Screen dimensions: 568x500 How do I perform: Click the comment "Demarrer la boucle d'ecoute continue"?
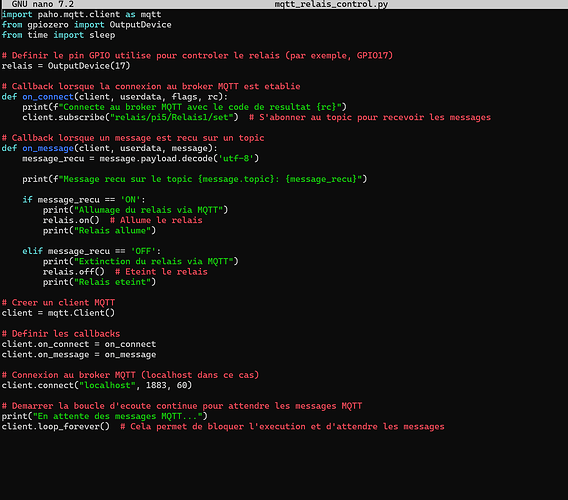coord(182,406)
